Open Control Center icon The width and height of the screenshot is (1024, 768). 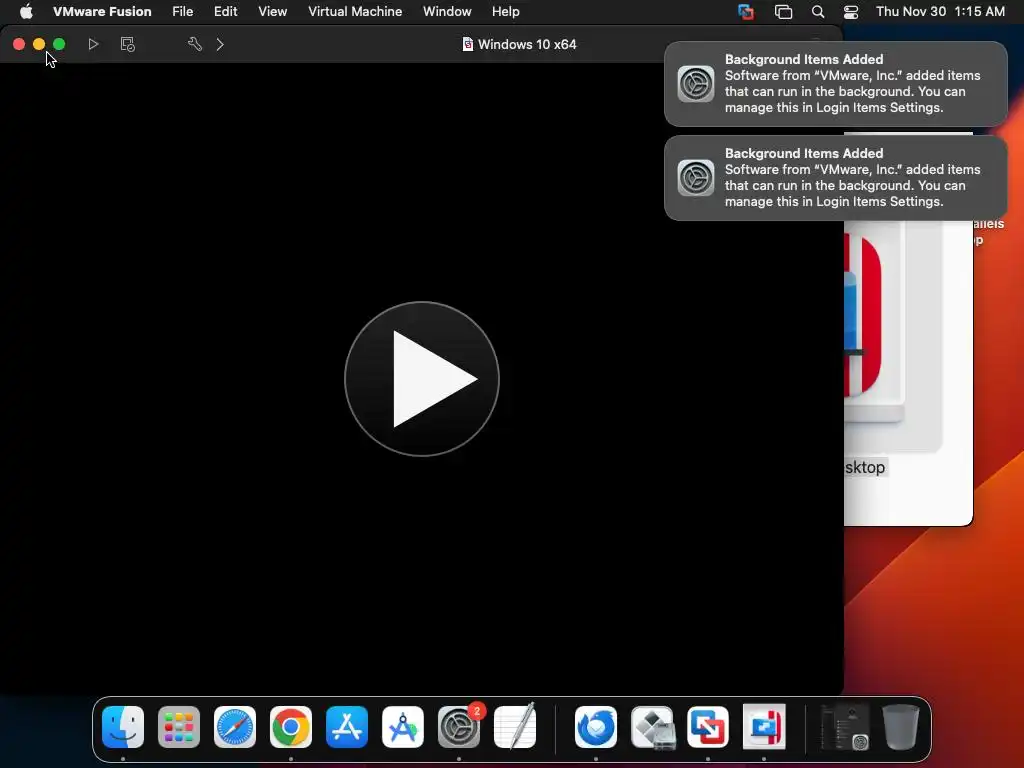851,11
